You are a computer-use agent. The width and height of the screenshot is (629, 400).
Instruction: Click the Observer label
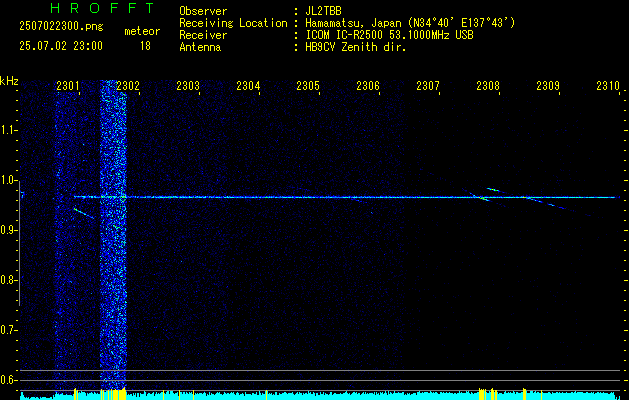pos(203,11)
